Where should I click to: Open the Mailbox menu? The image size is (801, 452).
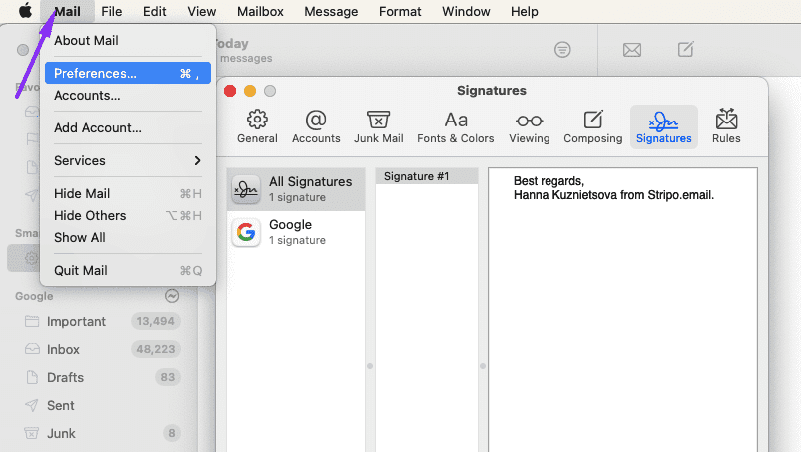(260, 11)
